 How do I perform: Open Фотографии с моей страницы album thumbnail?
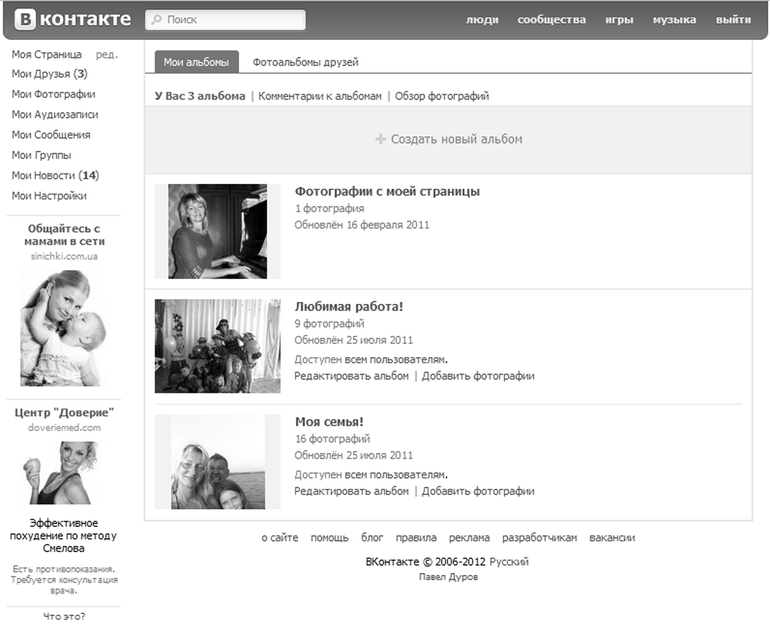click(218, 231)
